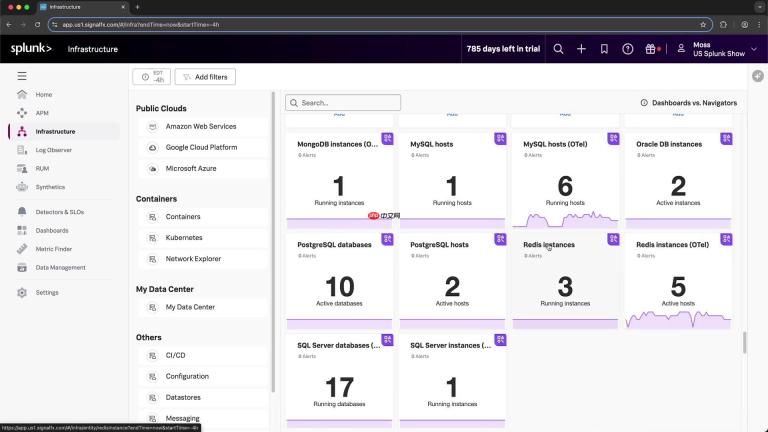Viewport: 768px width, 432px height.
Task: Click dashboard icon on SQL Server databases card
Action: (387, 339)
